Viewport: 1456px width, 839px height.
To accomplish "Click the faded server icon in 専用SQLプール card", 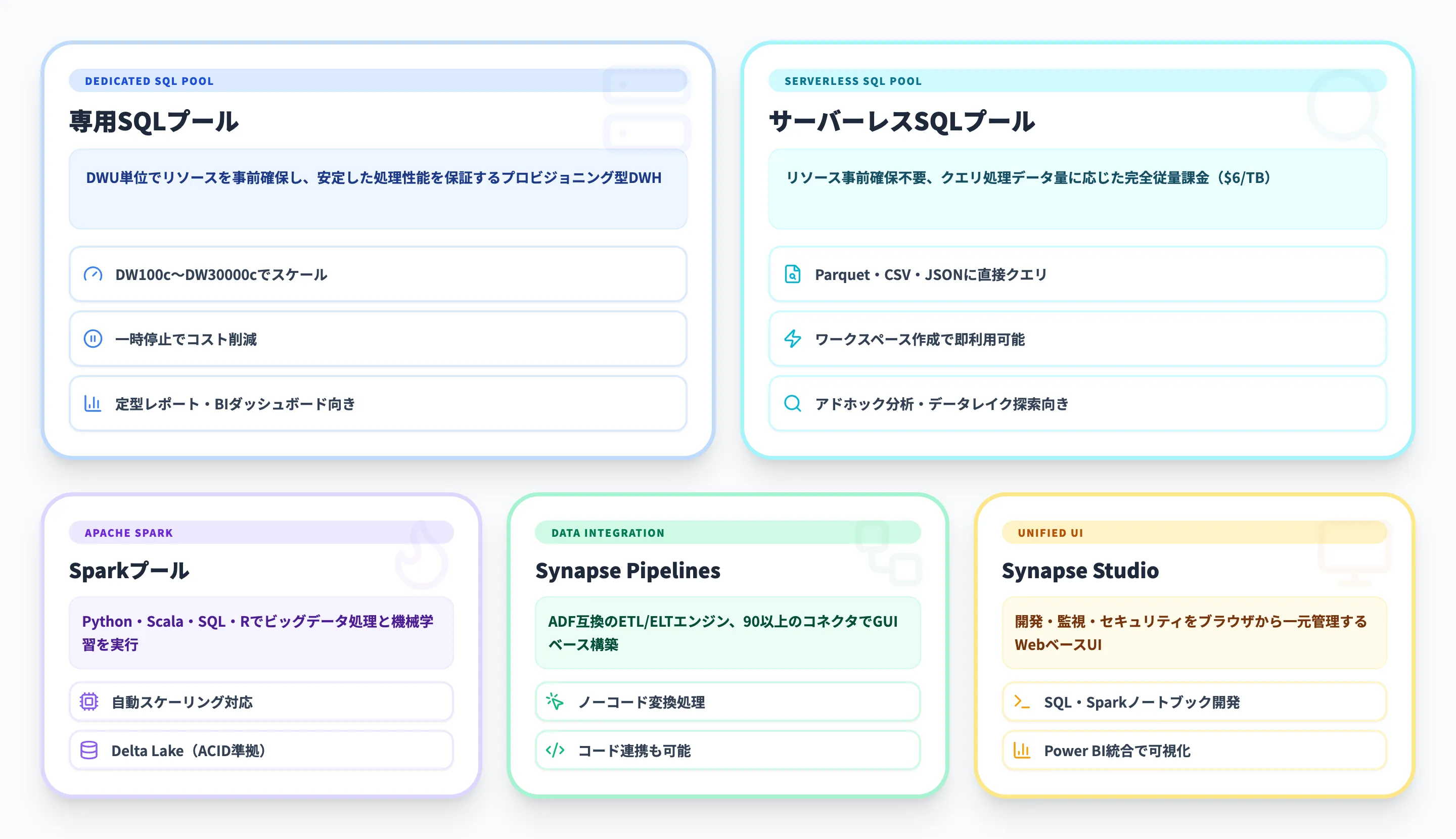I will [647, 110].
